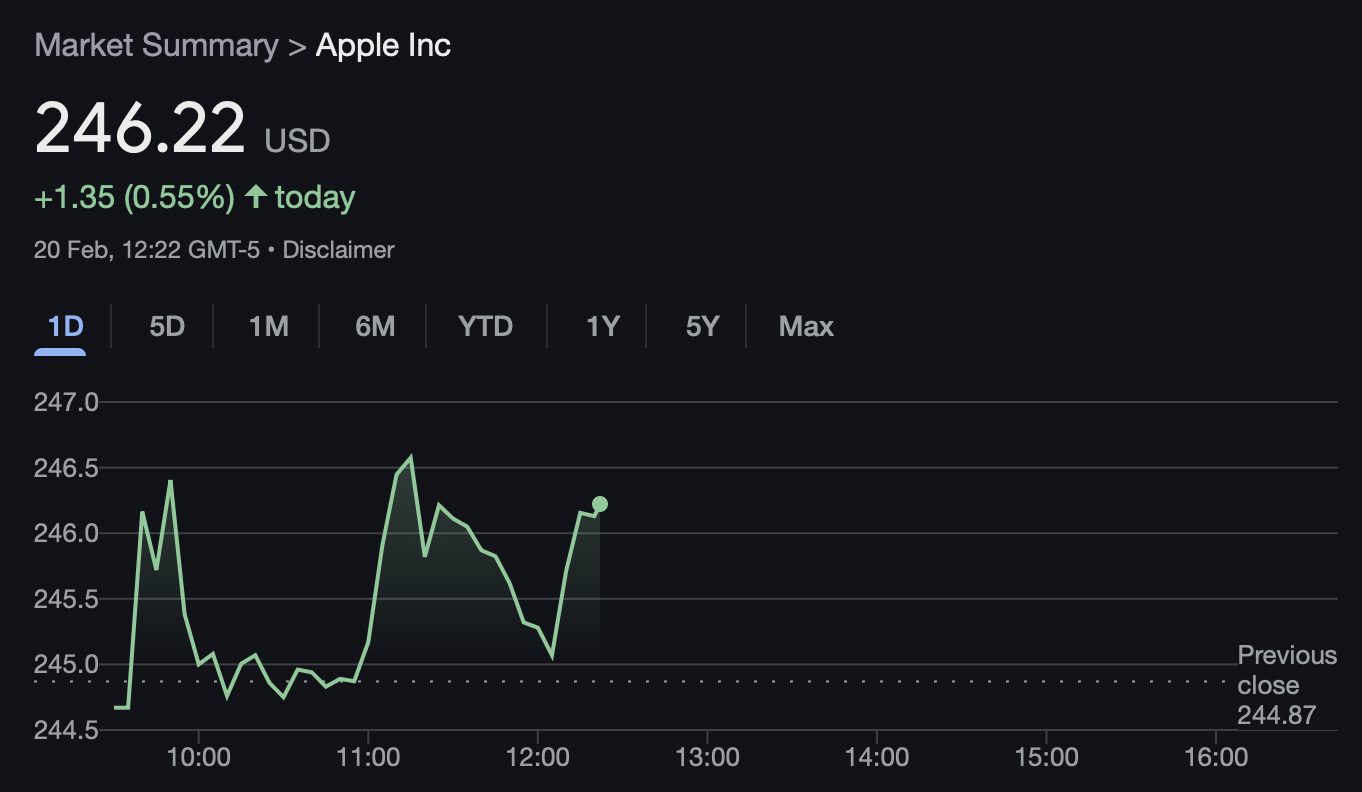The height and width of the screenshot is (792, 1362).
Task: Select the 1D time range tab
Action: tap(65, 327)
